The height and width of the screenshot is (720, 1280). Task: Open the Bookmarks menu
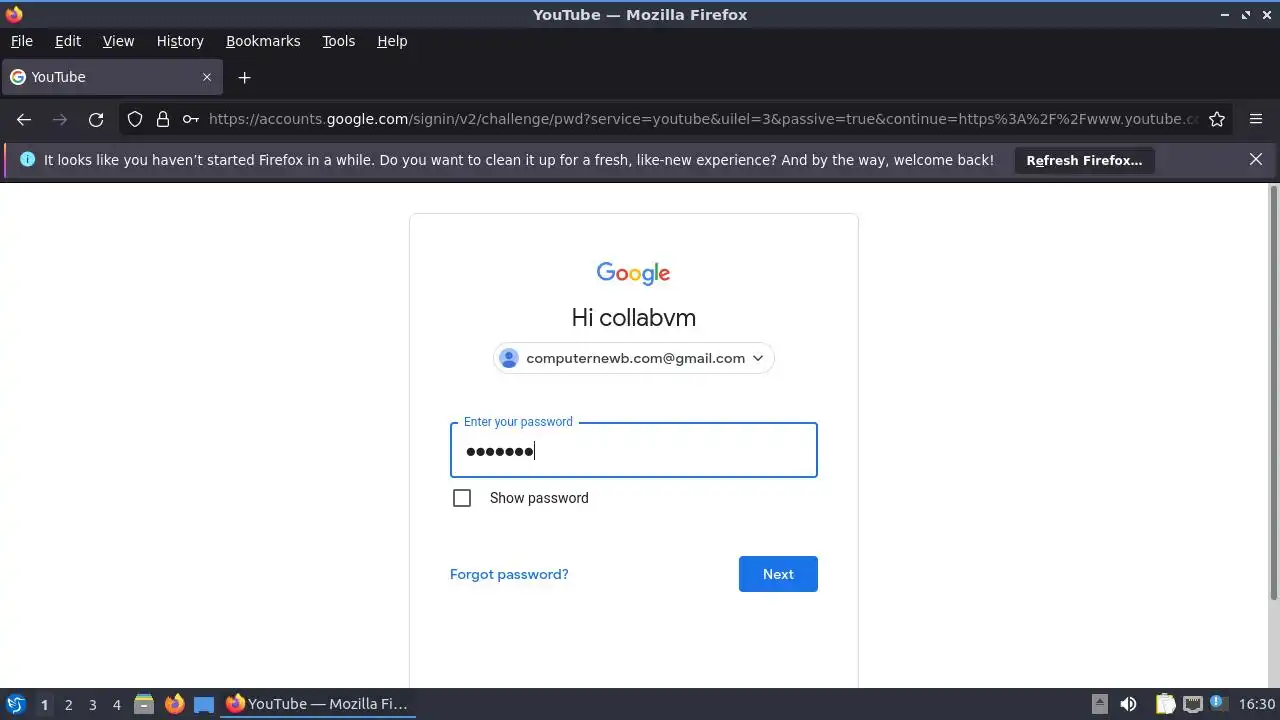(263, 41)
